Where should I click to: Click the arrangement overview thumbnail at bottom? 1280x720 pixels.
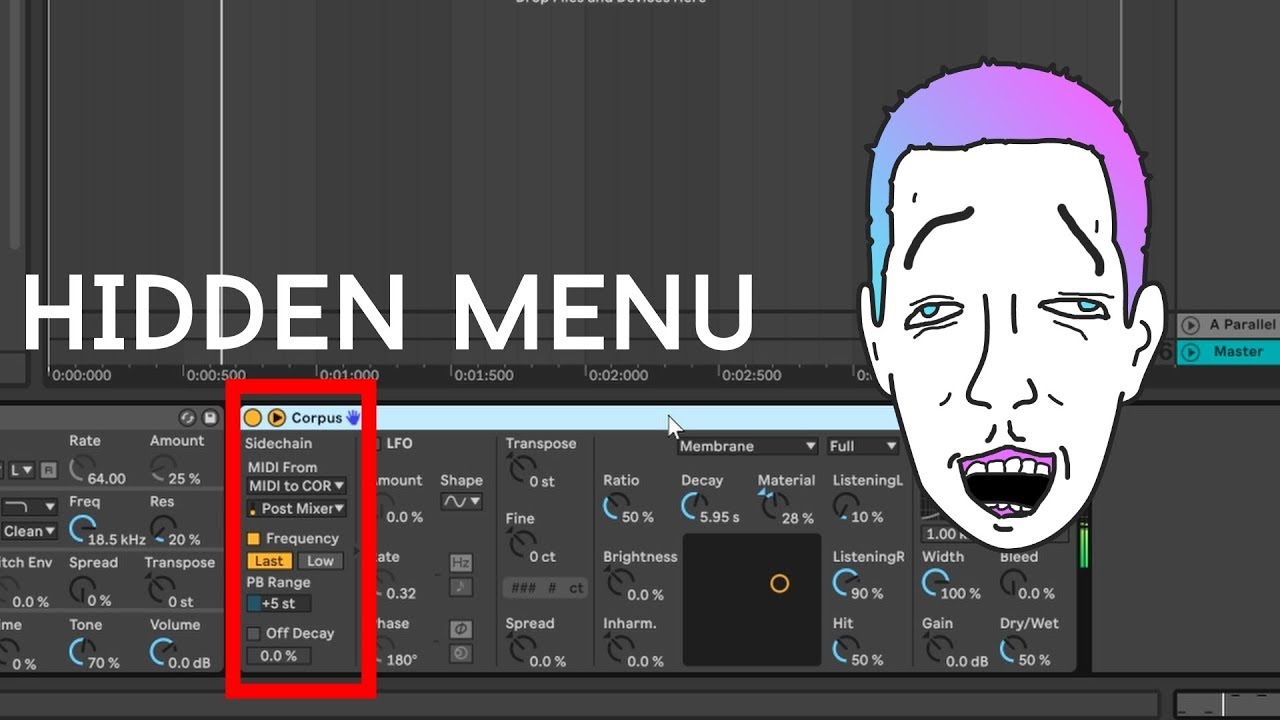click(1226, 704)
